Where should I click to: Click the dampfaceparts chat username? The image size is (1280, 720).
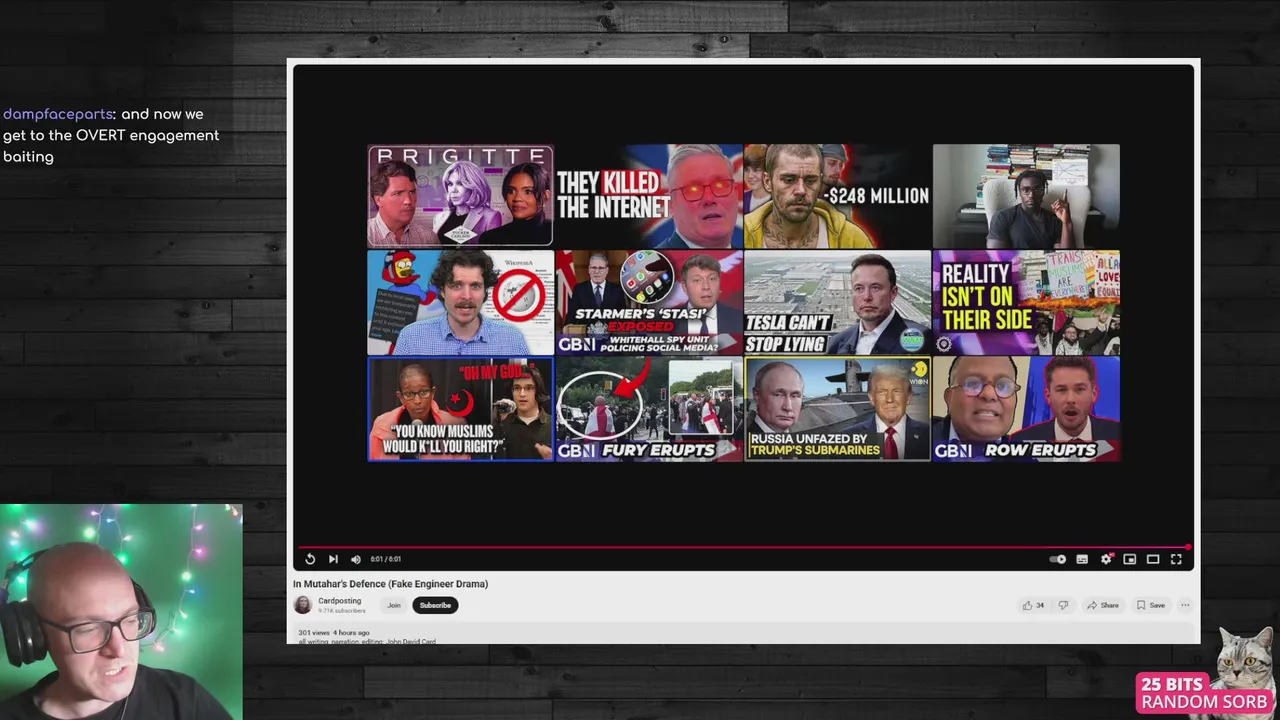coord(57,114)
